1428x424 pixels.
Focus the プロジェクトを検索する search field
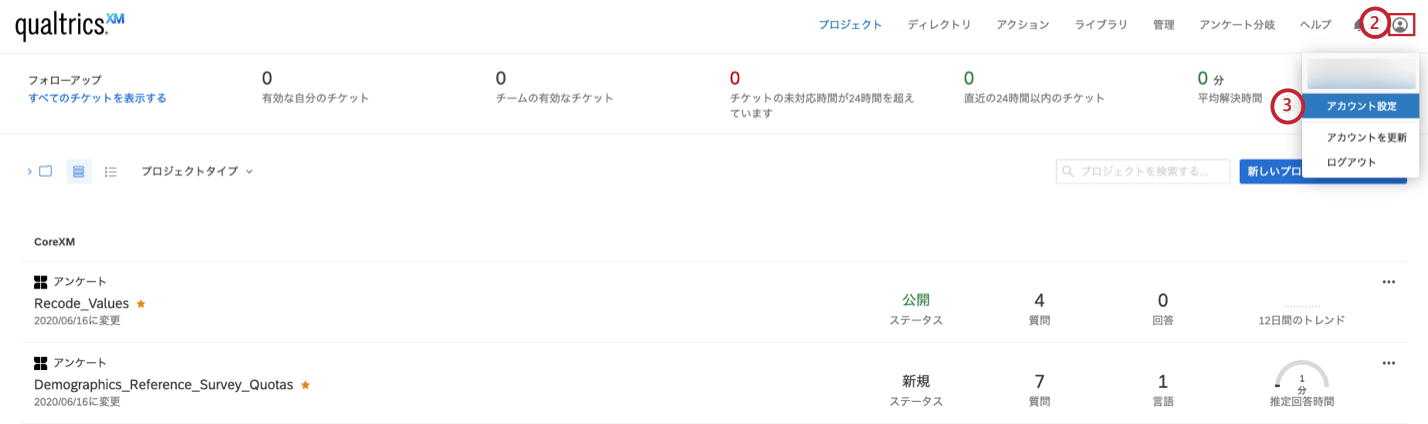point(1143,171)
